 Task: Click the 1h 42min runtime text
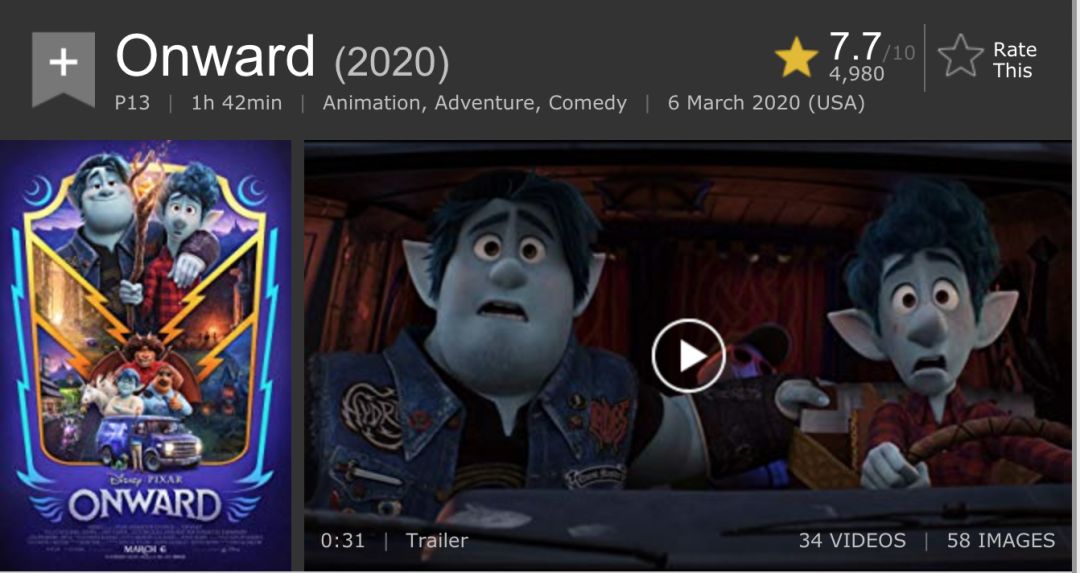pyautogui.click(x=236, y=103)
